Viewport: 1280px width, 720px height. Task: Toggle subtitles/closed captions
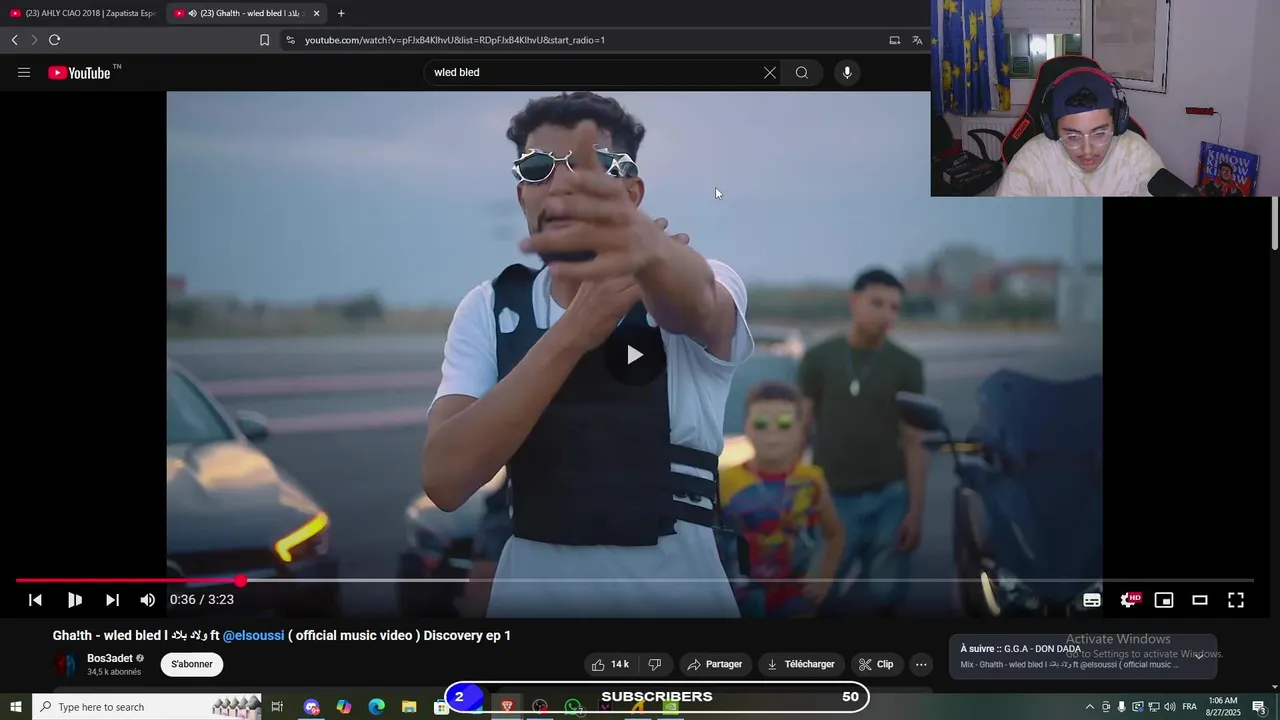point(1092,600)
